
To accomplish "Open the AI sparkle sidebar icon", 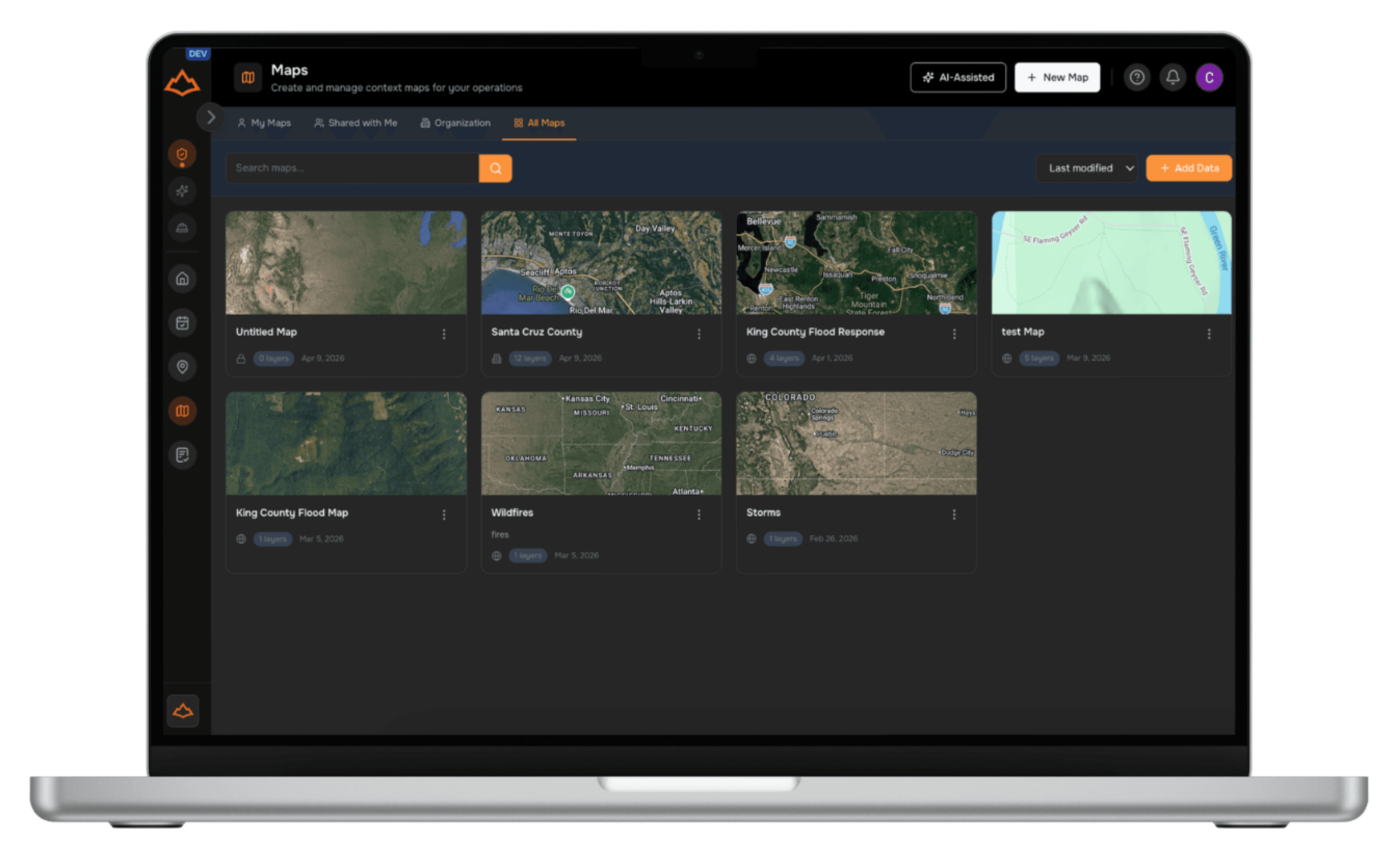I will click(x=182, y=191).
